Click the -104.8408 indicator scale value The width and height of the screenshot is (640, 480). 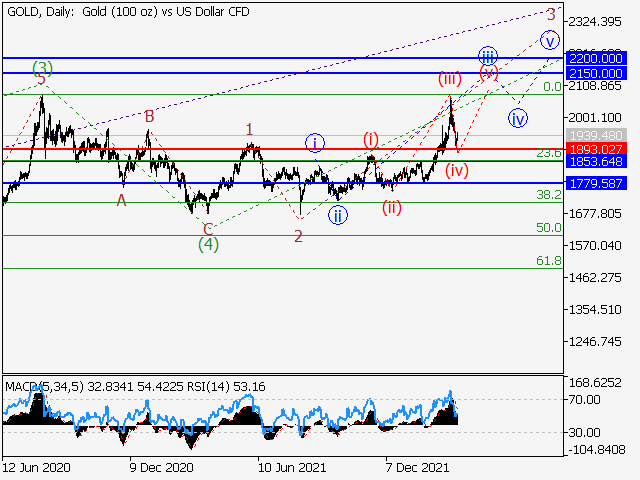597,450
